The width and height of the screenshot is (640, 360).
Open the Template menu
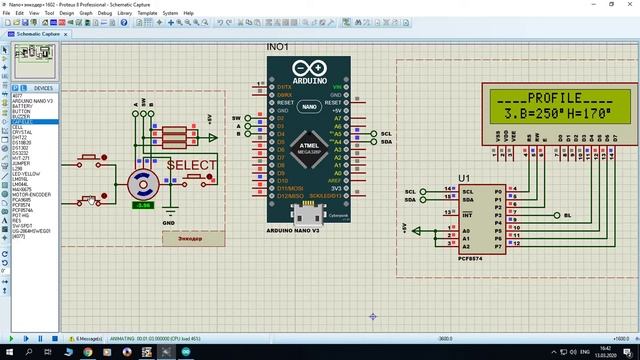[x=147, y=13]
